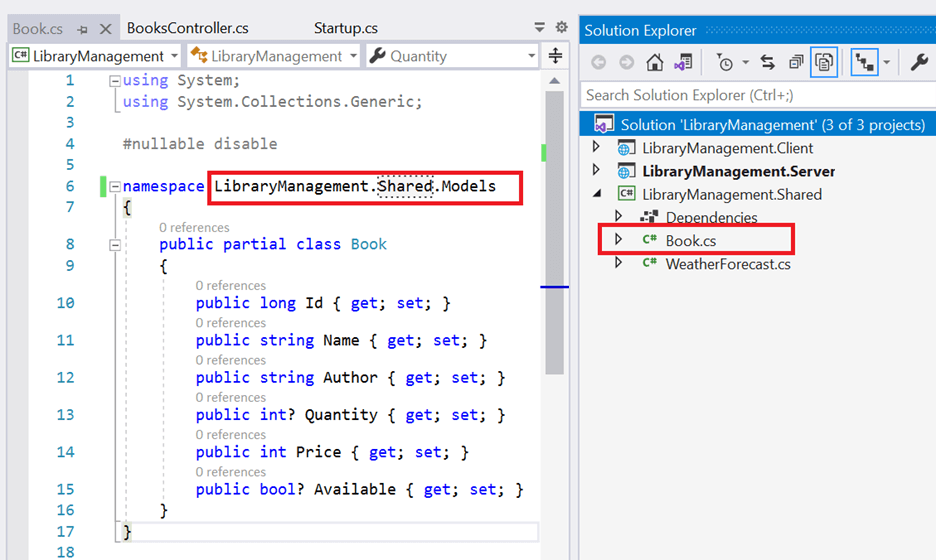Collapse the Book class code block
The height and width of the screenshot is (560, 936).
[115, 244]
